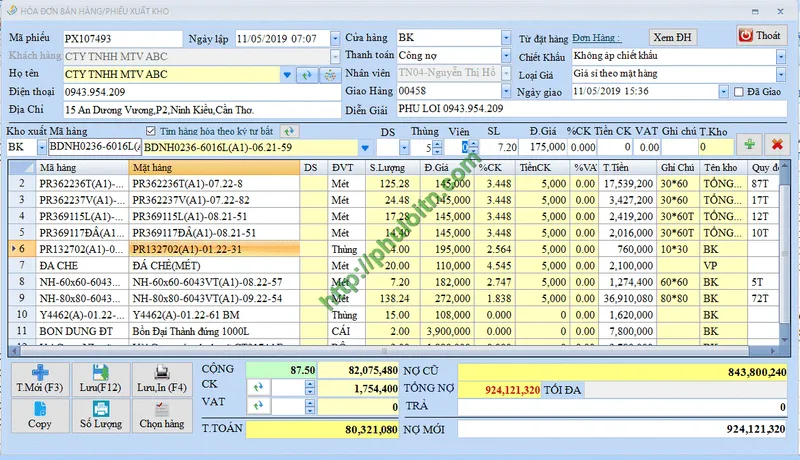Click the Ghi Chú column header

coord(678,167)
